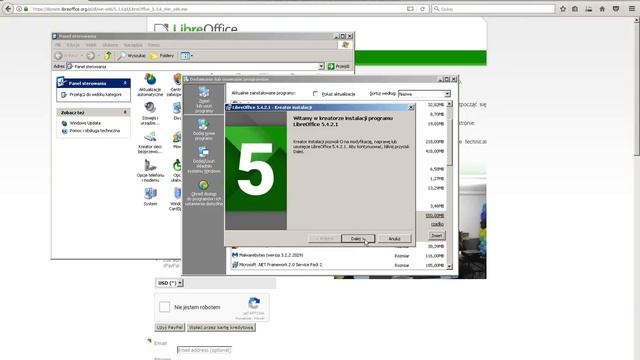Screen dimensions: 640x360
Task: Open Pomoc i obsługa techniczna link
Action: coord(94,131)
